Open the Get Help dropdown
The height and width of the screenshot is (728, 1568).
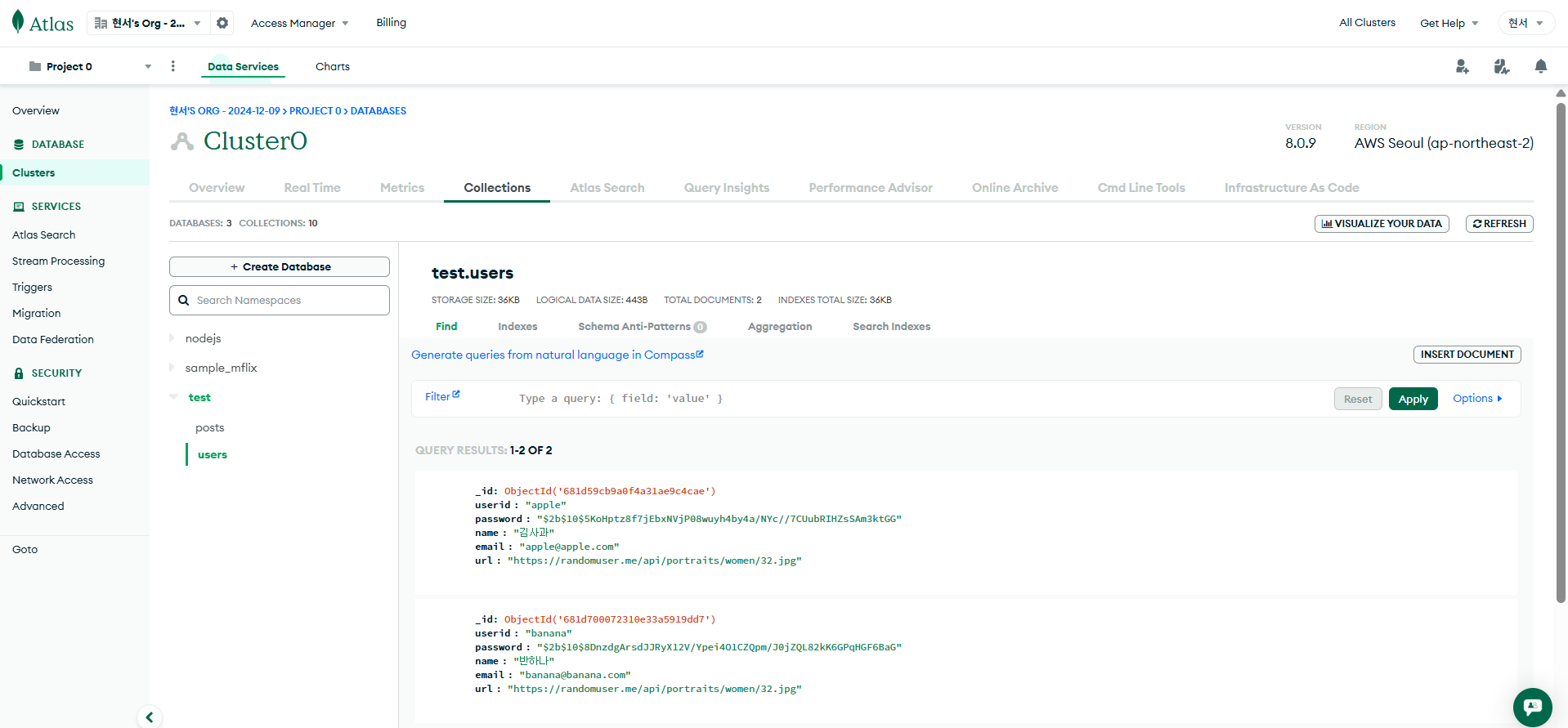(1449, 23)
